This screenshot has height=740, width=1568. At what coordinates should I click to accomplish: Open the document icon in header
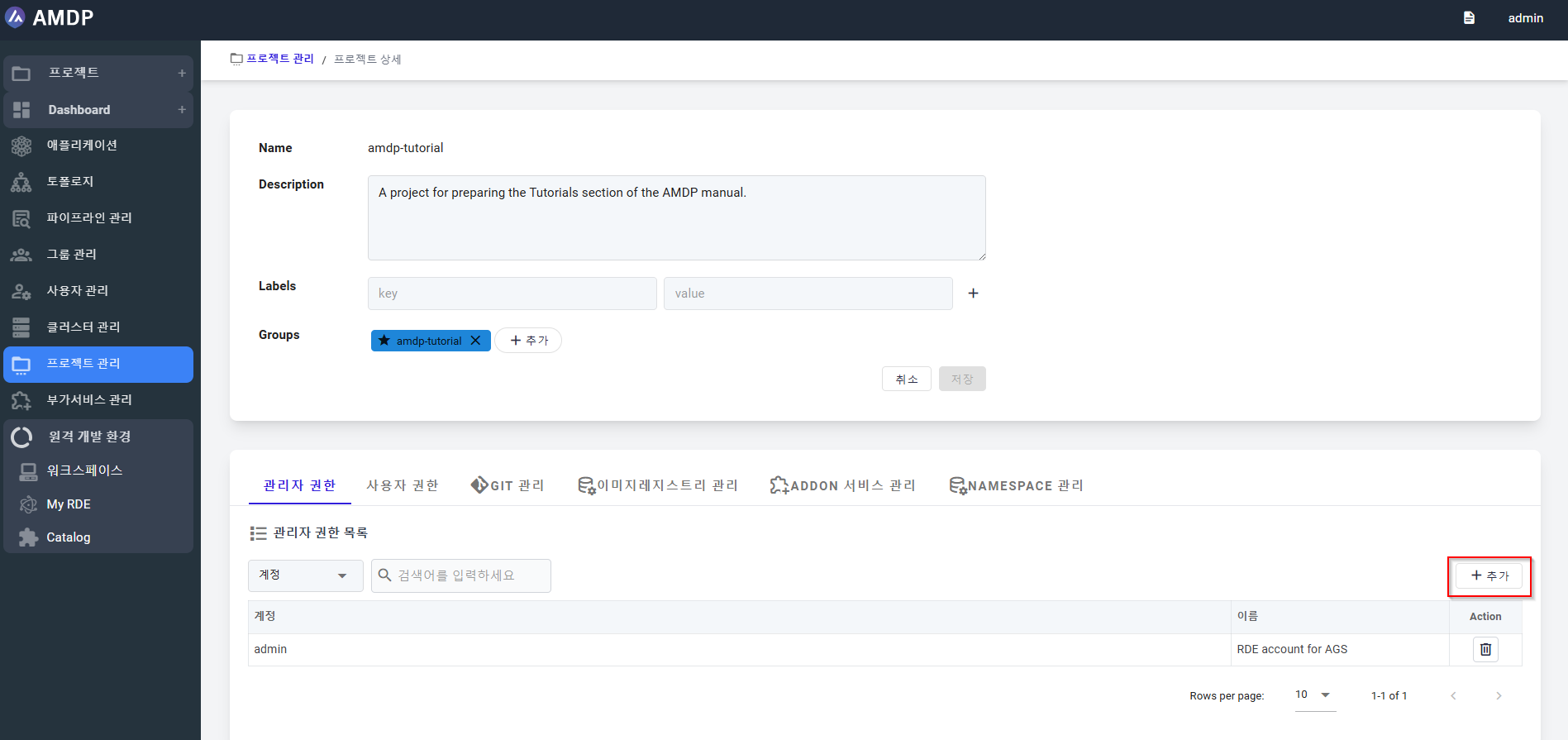coord(1469,18)
